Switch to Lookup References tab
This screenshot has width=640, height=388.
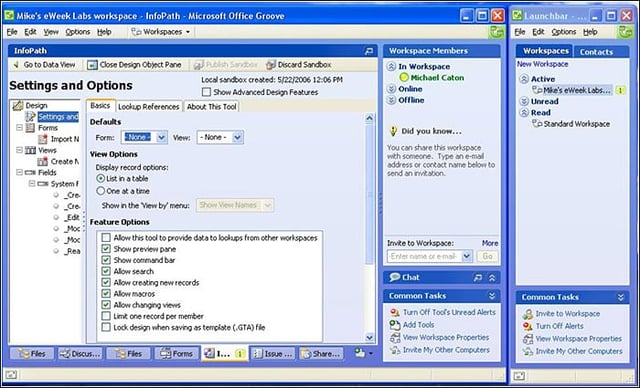149,107
